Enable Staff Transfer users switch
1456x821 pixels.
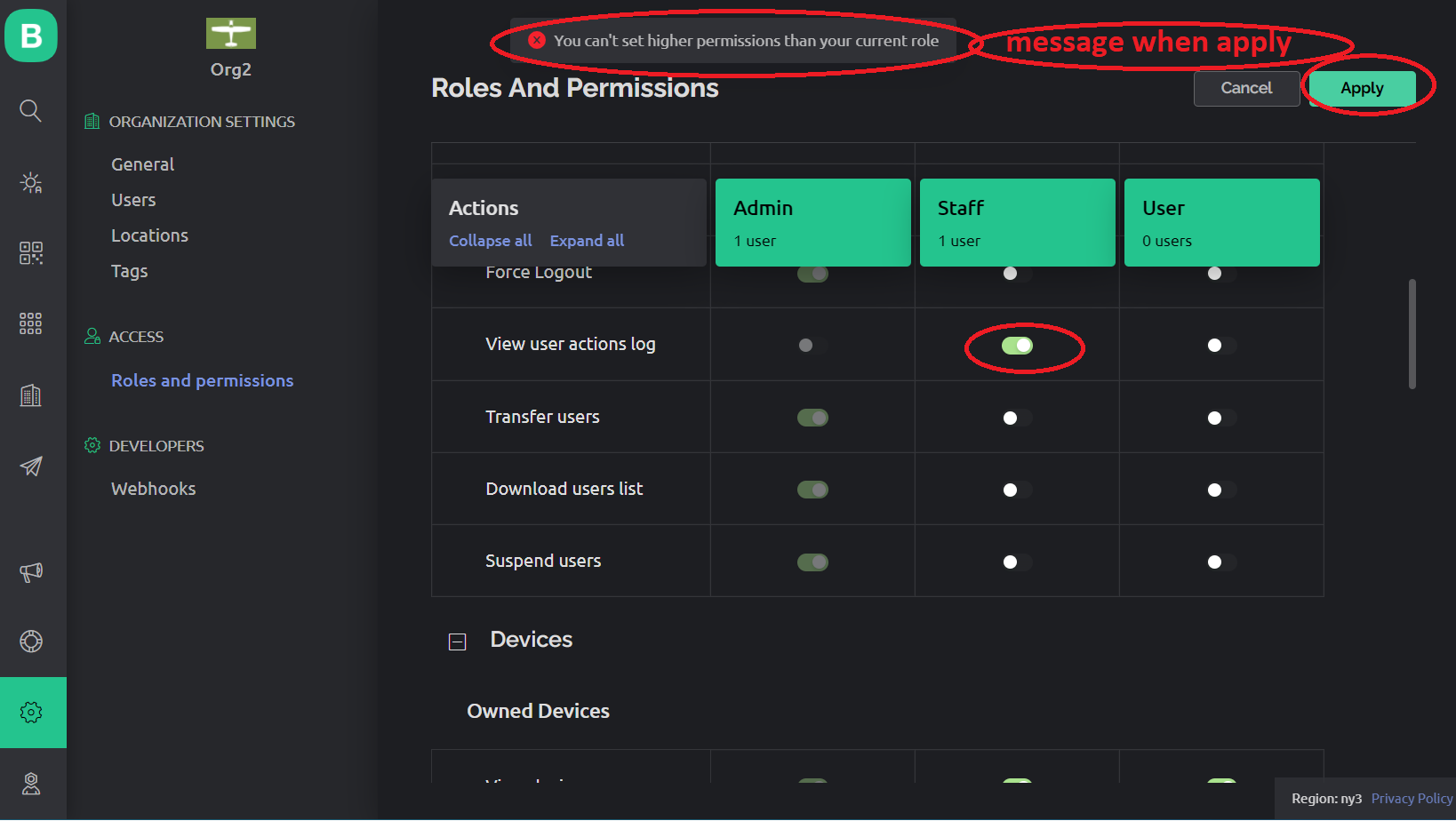(1017, 418)
